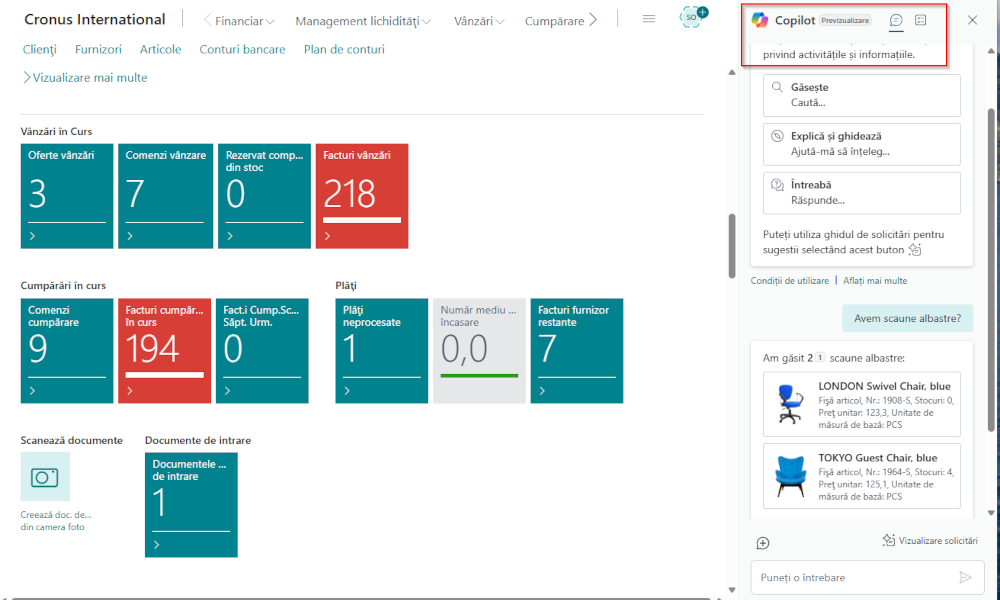The image size is (1000, 600).
Task: Click the Scanează documente camera icon
Action: pyautogui.click(x=45, y=476)
